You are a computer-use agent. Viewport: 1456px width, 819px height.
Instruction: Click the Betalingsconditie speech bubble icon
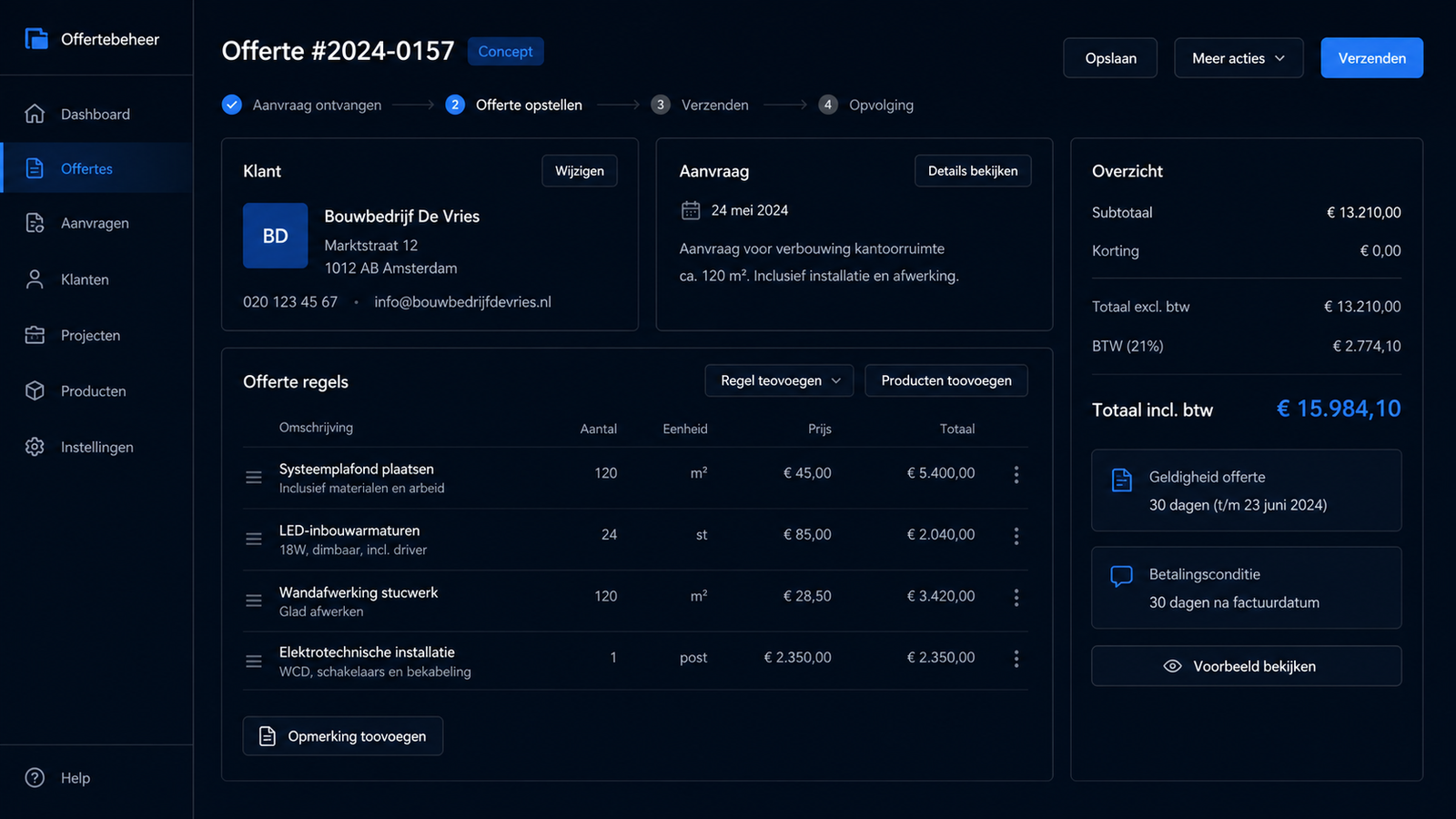click(1122, 576)
